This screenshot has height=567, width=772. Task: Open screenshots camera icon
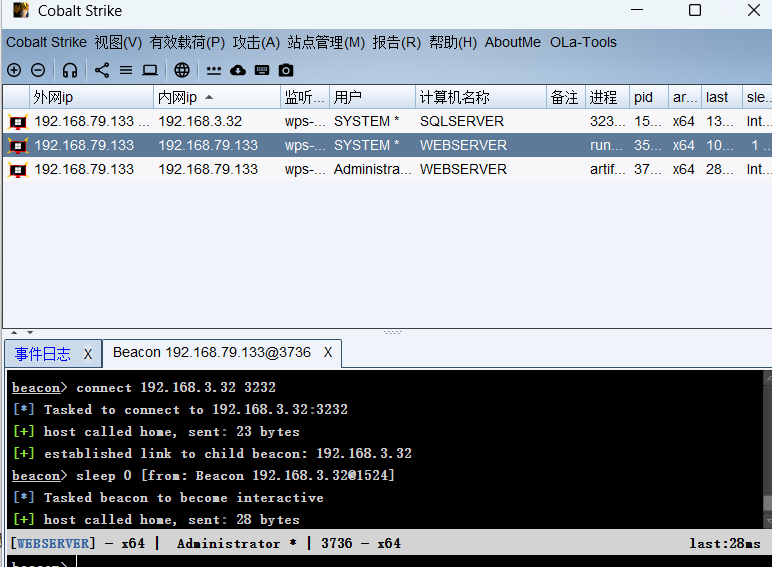pos(286,70)
